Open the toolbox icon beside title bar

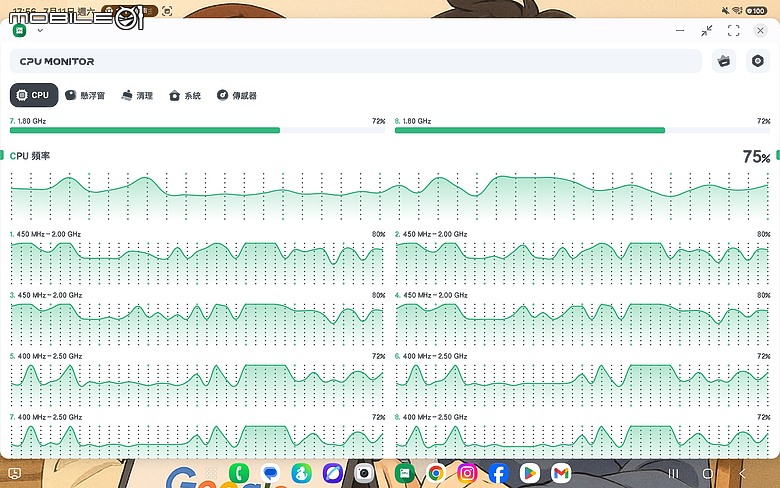pos(724,61)
